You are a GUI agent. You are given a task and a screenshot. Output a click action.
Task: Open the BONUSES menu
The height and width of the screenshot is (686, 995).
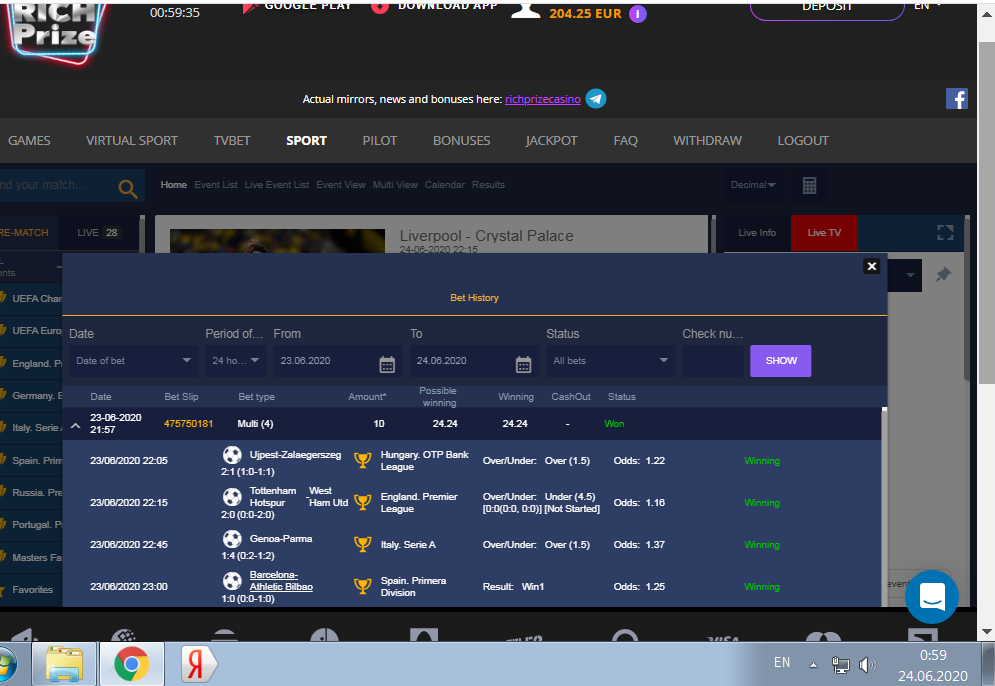point(461,140)
